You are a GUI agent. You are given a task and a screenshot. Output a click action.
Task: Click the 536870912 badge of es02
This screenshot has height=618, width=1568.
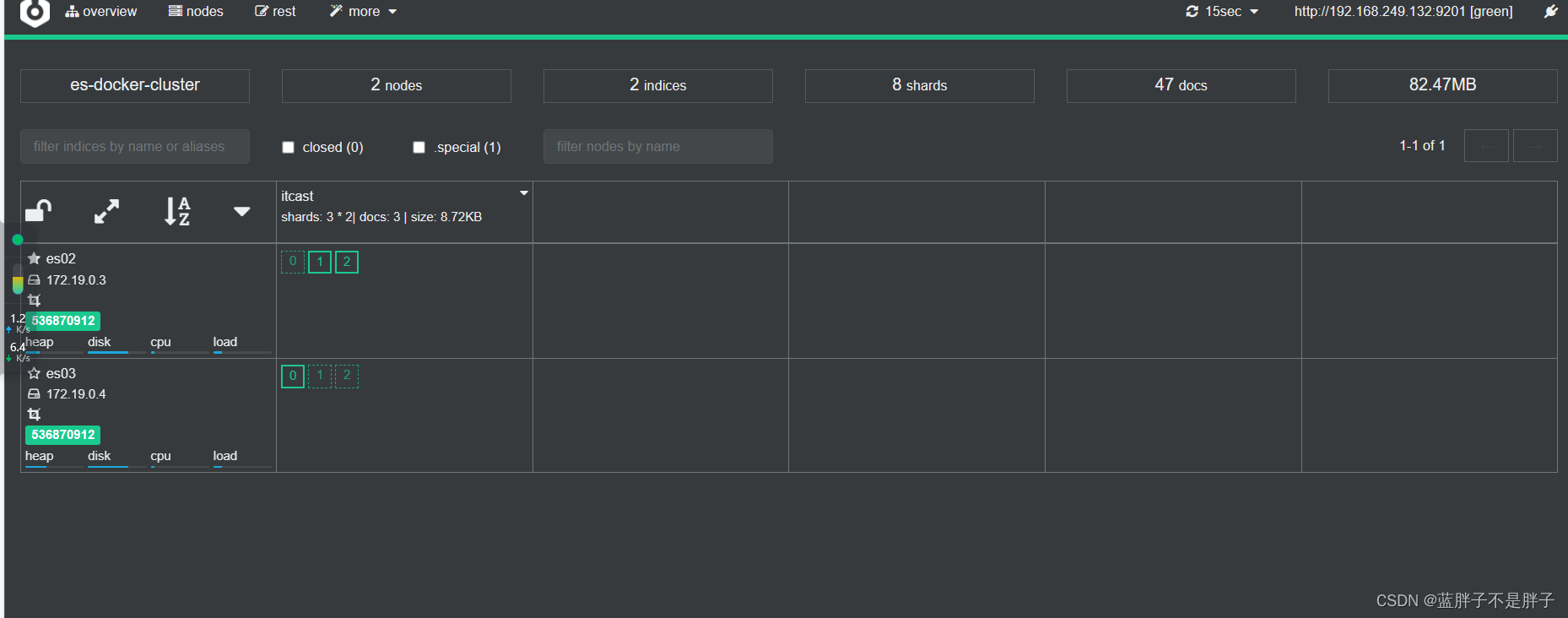tap(63, 321)
